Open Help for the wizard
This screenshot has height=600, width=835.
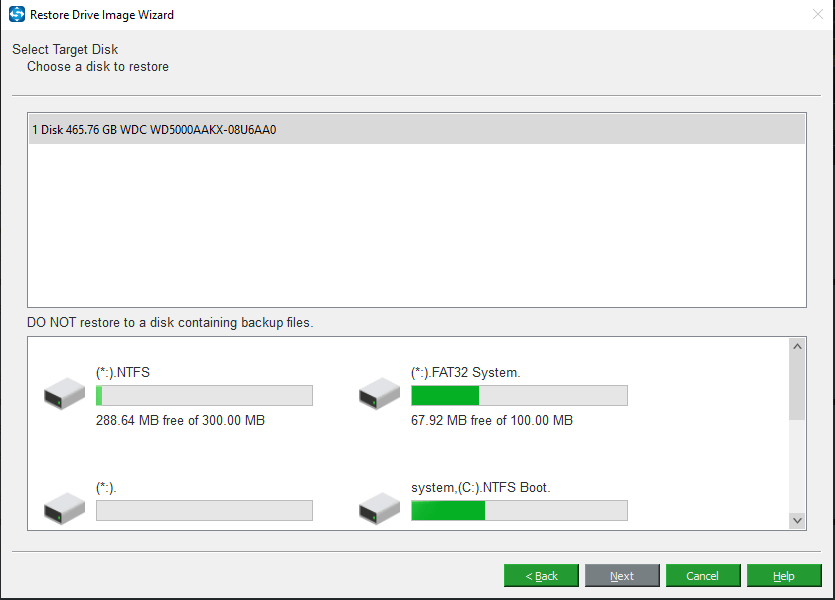click(x=784, y=576)
